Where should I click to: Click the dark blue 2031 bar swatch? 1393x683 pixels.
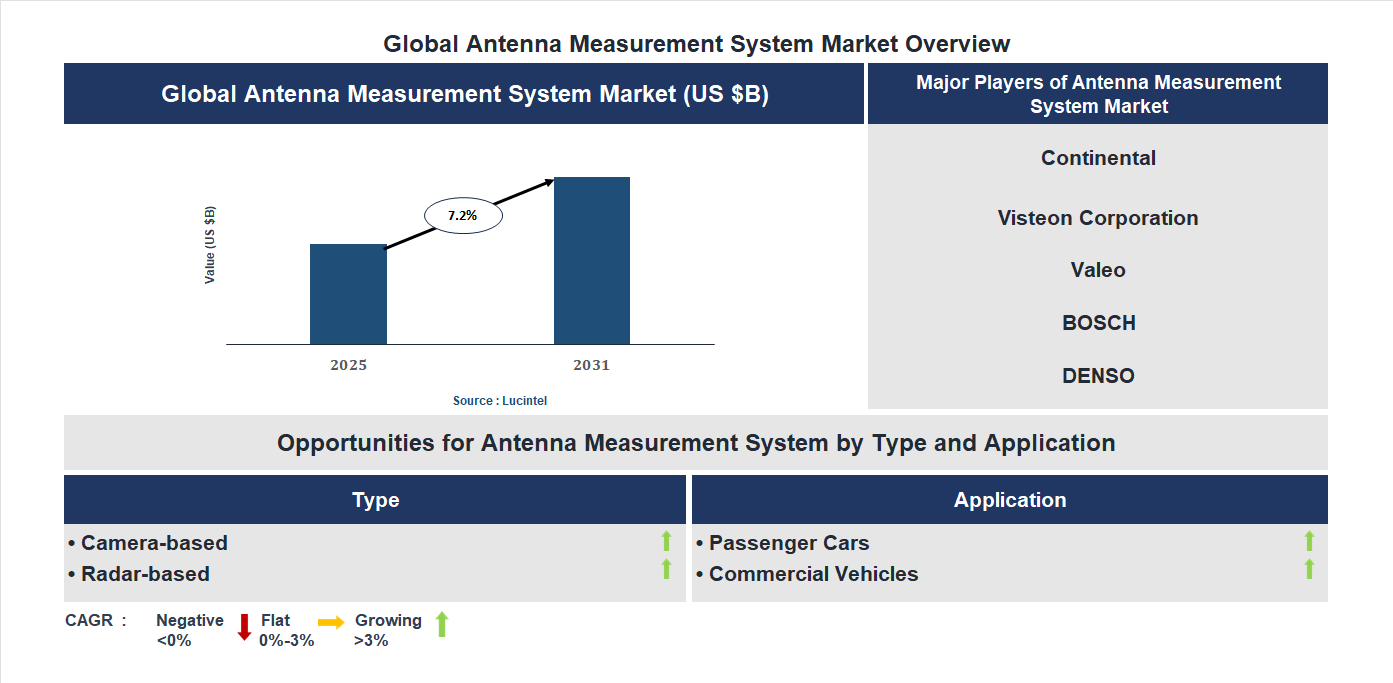592,260
